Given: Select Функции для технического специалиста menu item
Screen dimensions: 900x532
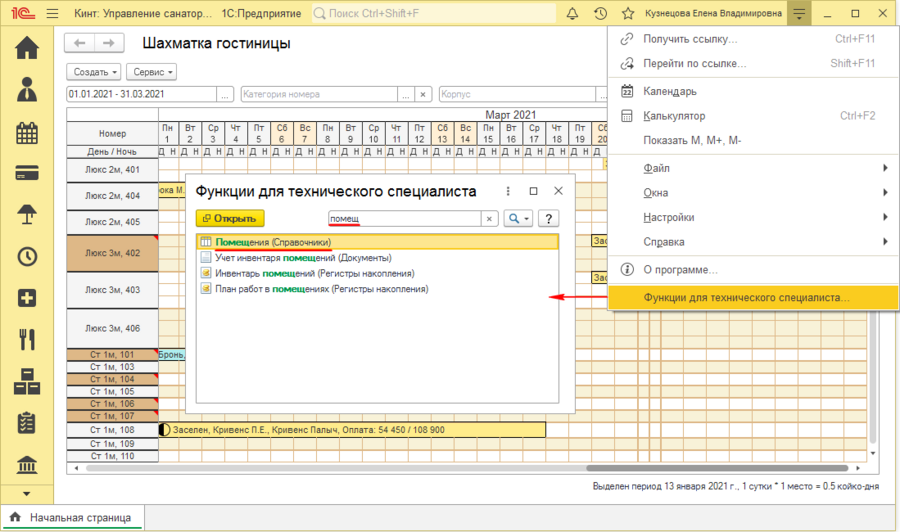Looking at the screenshot, I should tap(754, 298).
